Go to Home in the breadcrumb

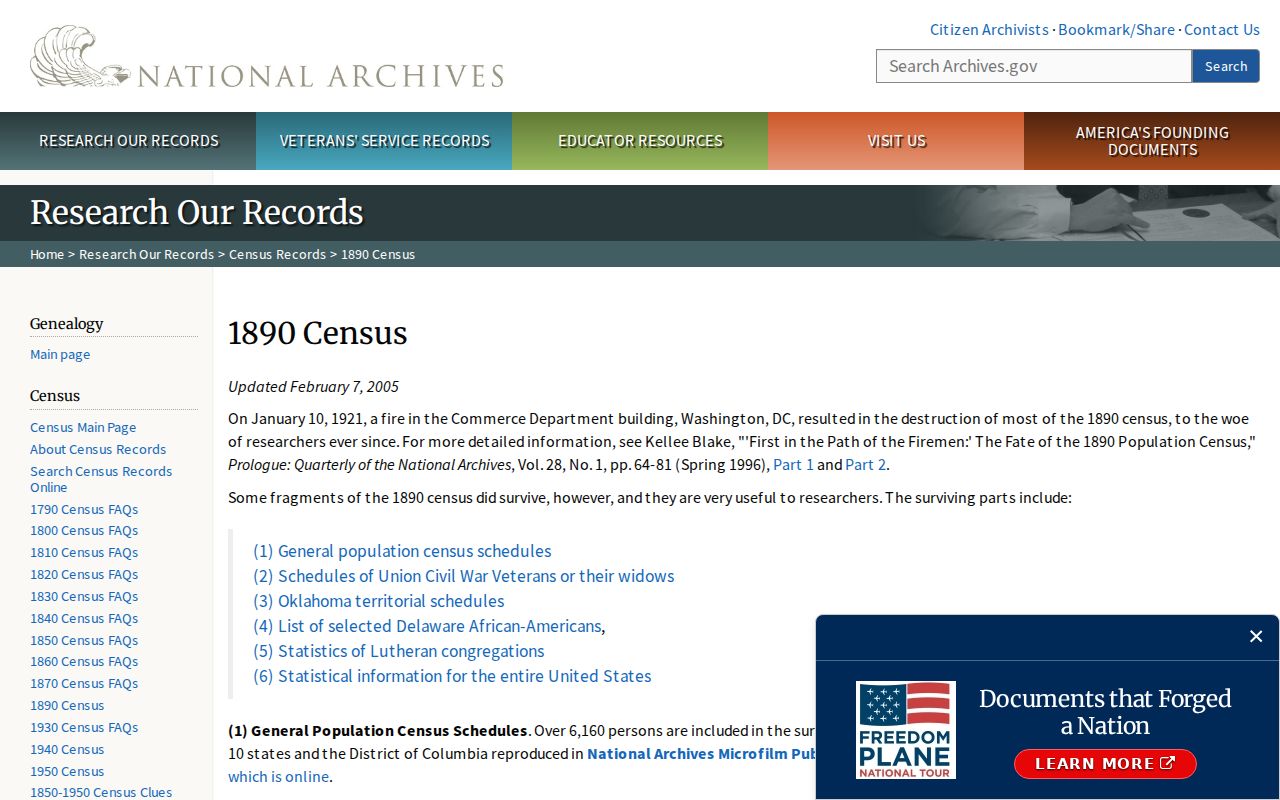click(x=47, y=254)
